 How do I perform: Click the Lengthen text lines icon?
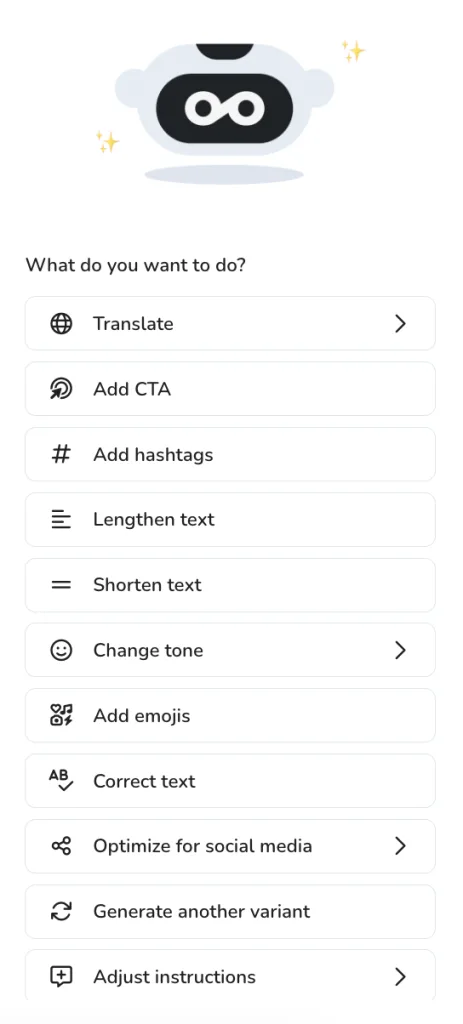[61, 520]
